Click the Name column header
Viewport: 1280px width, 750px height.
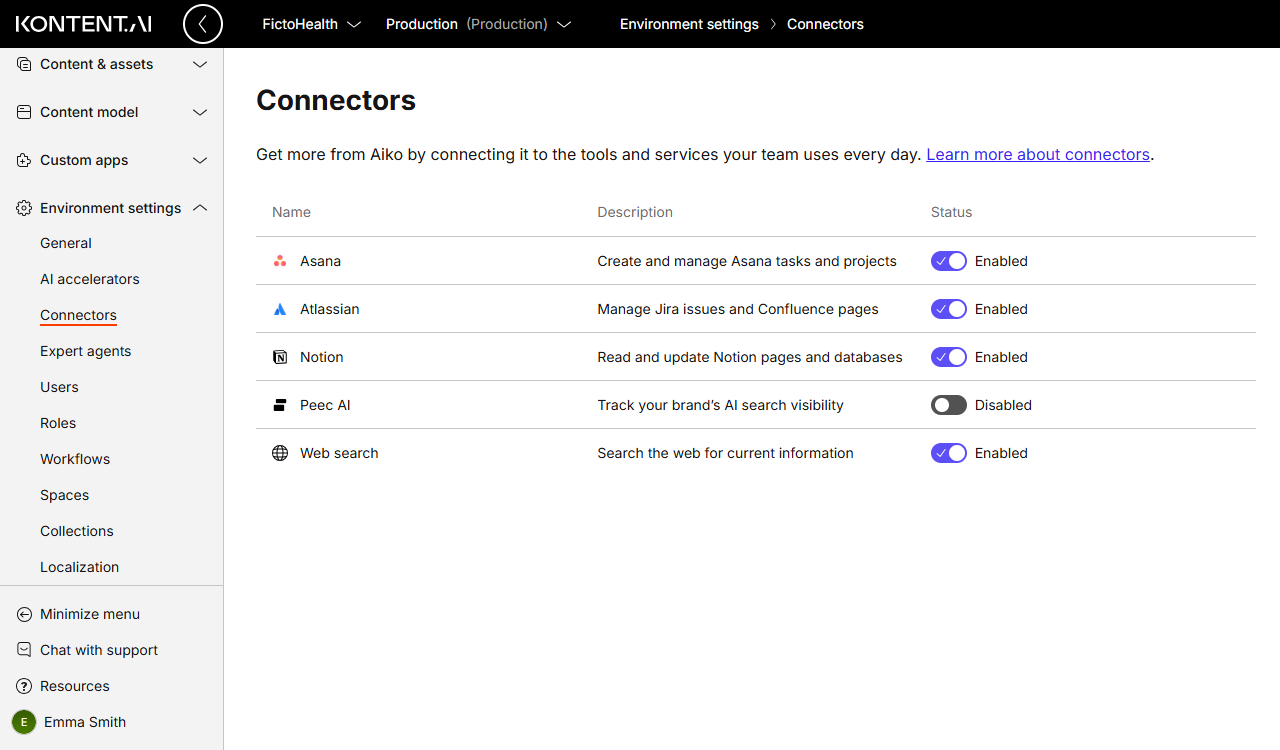tap(291, 212)
